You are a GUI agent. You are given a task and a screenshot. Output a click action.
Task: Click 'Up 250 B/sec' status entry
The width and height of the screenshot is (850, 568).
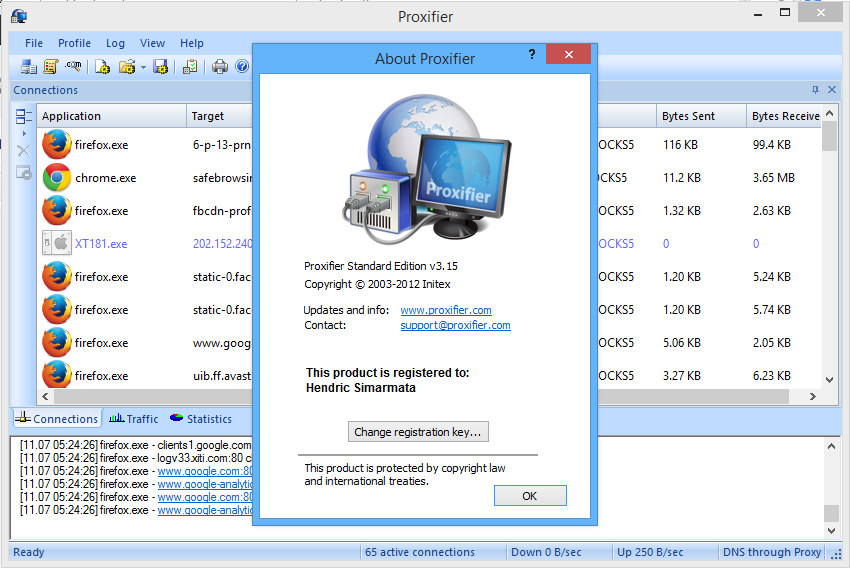[650, 552]
